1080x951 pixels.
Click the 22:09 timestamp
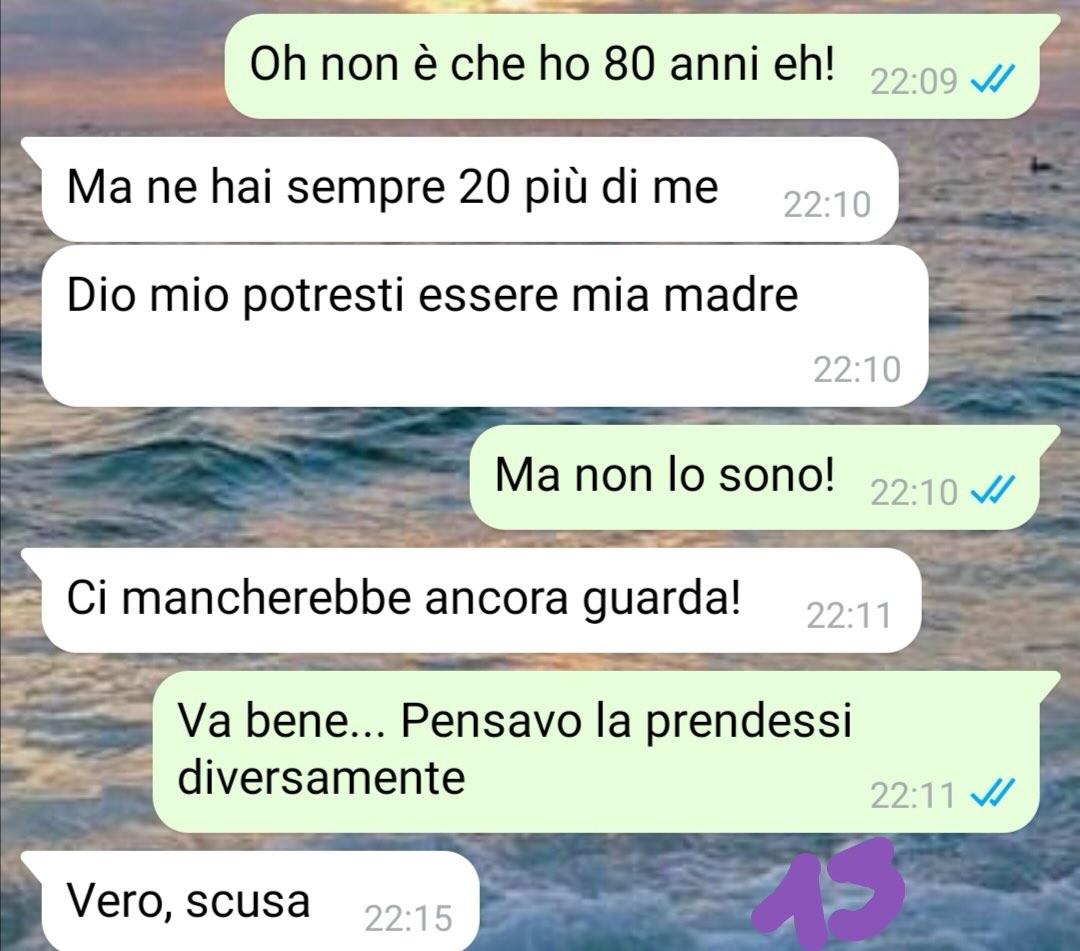[x=914, y=81]
